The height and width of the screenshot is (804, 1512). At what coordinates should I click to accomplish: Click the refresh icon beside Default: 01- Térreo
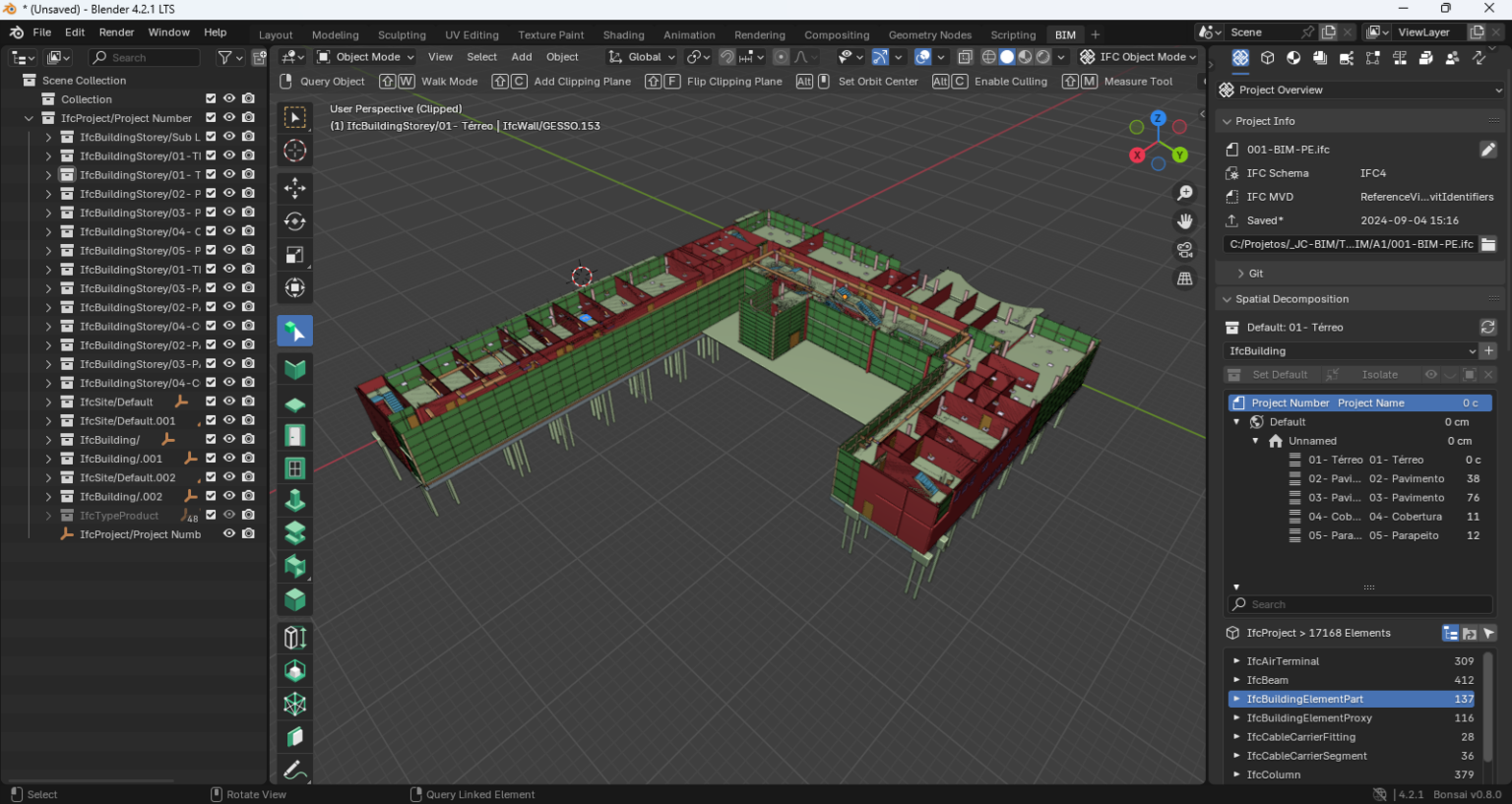[x=1486, y=327]
